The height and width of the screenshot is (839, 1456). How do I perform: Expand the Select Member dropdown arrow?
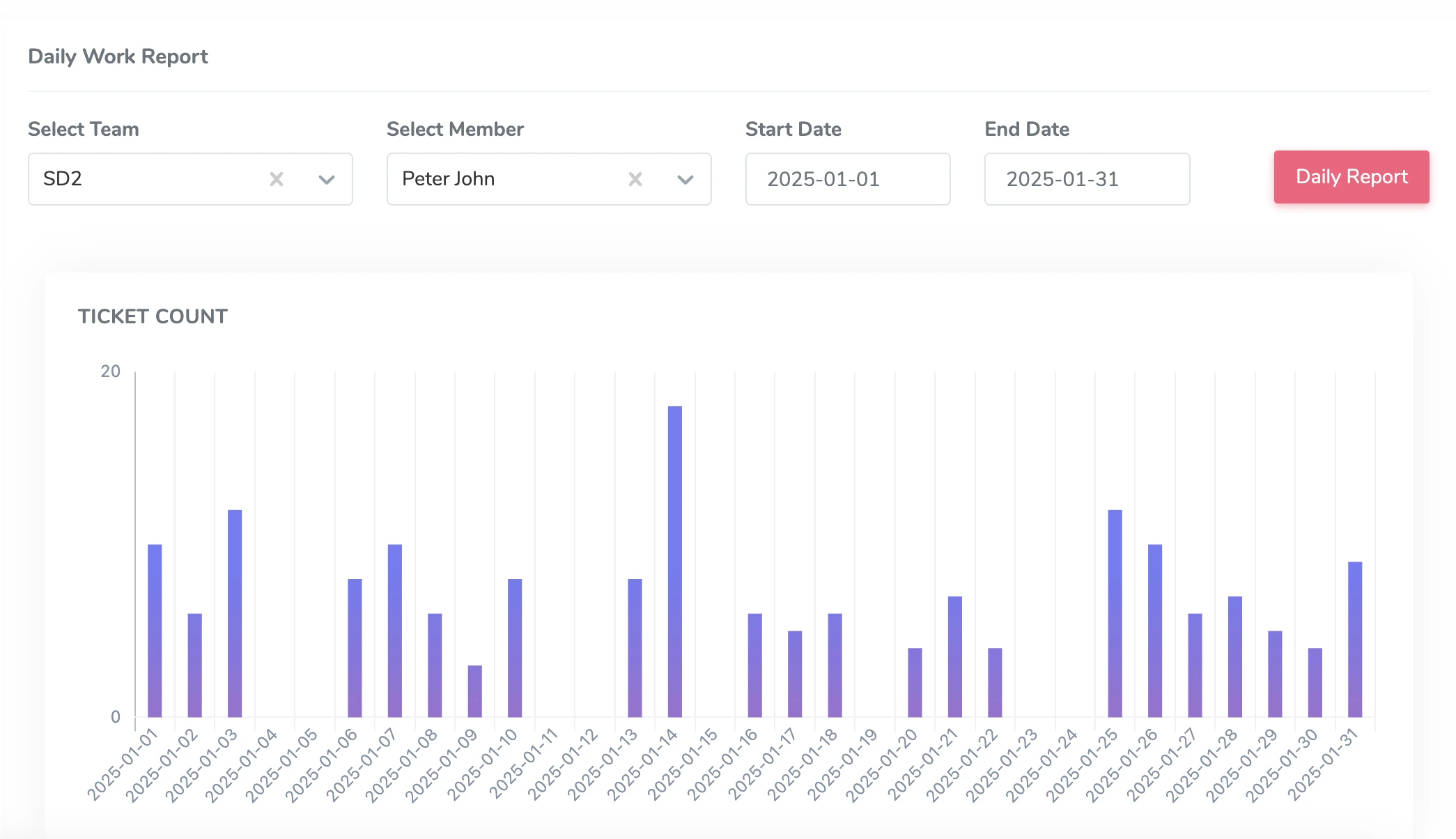click(686, 180)
